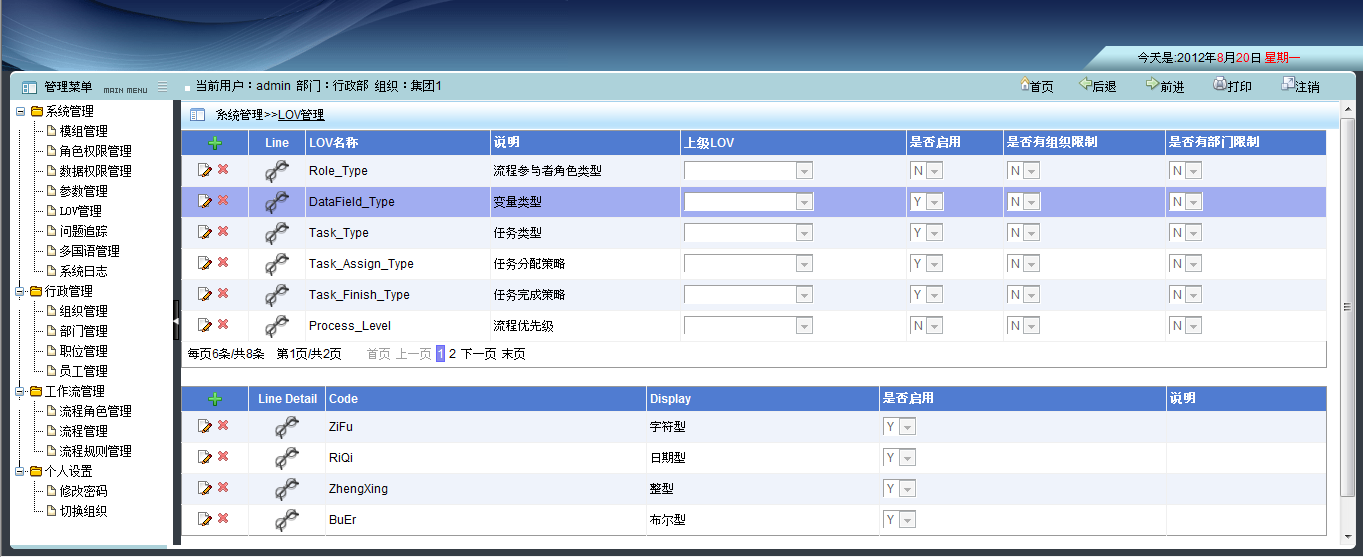
Task: Edit the Task_Type row pencil icon
Action: tap(205, 232)
